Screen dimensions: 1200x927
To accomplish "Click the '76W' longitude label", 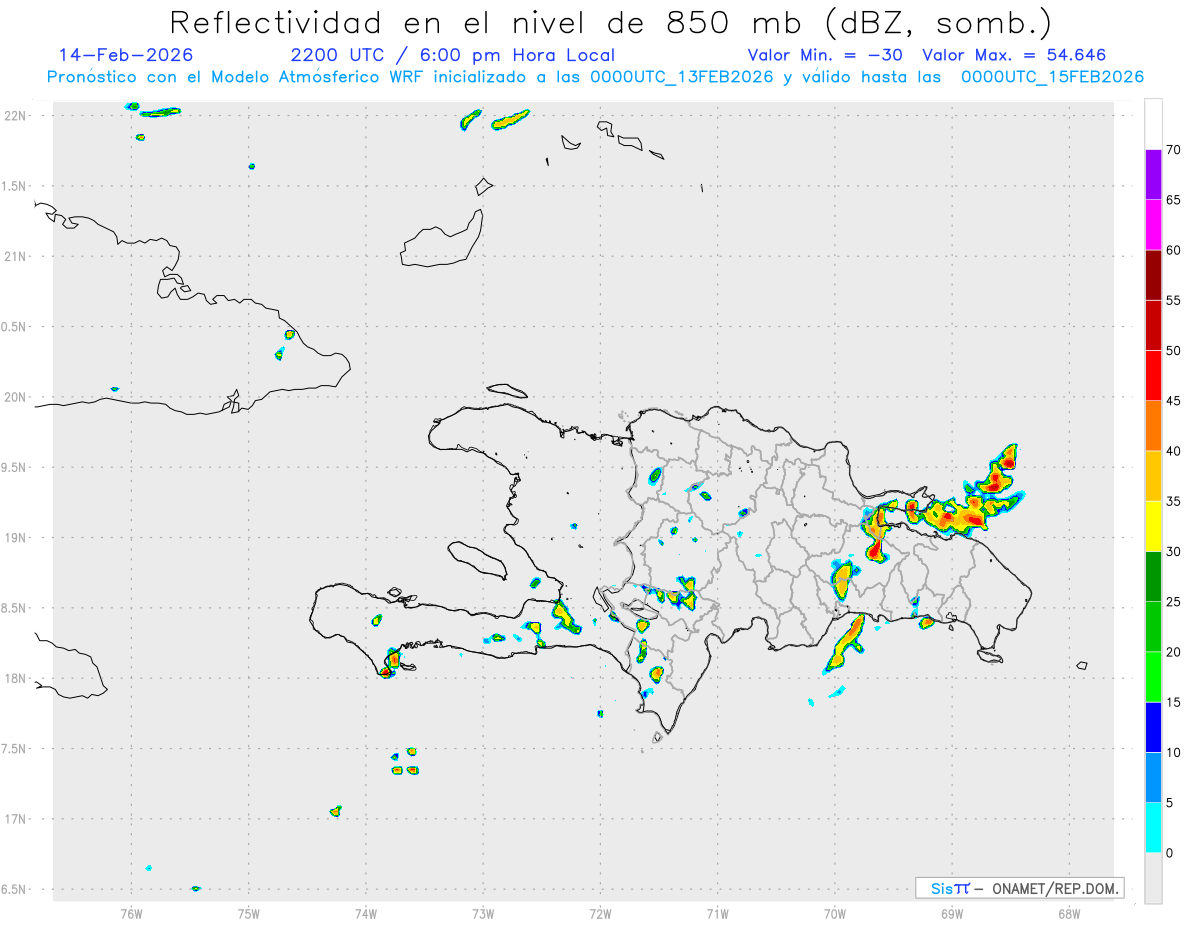I will [x=131, y=913].
